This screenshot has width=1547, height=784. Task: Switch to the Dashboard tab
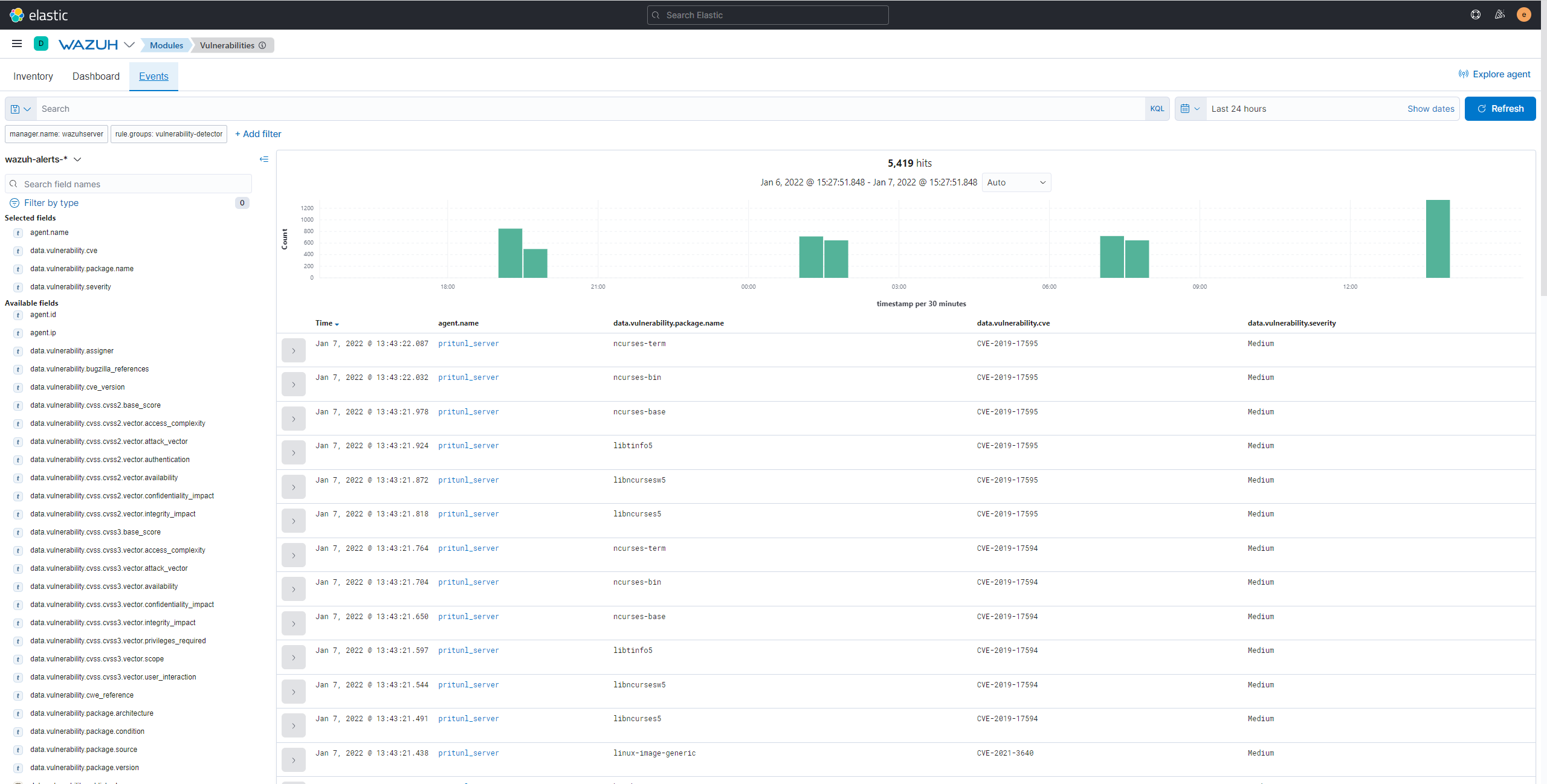[x=96, y=76]
